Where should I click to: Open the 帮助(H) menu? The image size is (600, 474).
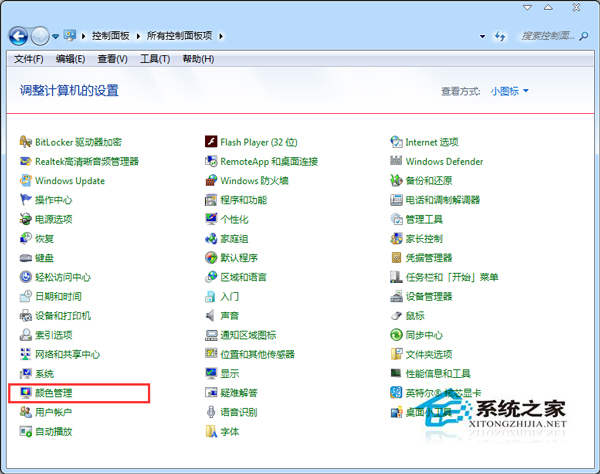(198, 59)
